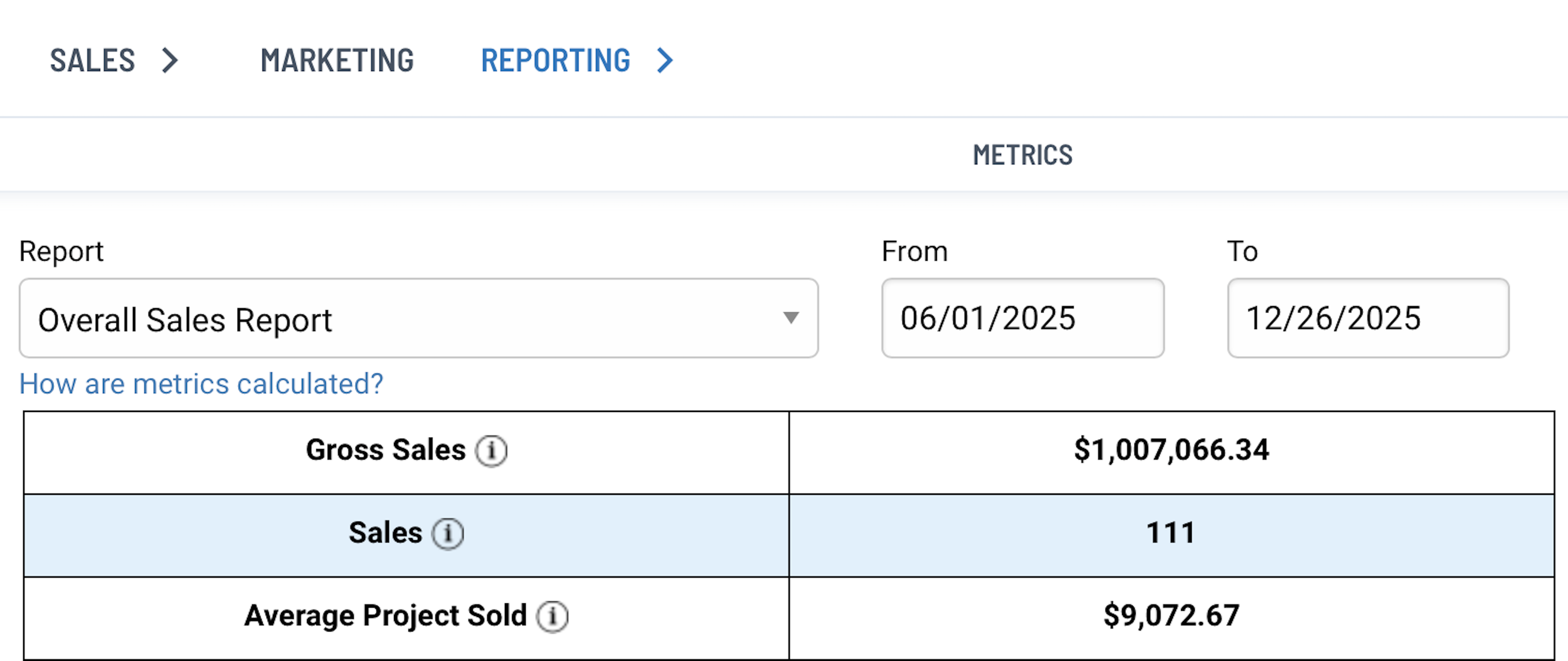The height and width of the screenshot is (661, 1568).
Task: Click the Gross Sales info icon
Action: [x=491, y=451]
